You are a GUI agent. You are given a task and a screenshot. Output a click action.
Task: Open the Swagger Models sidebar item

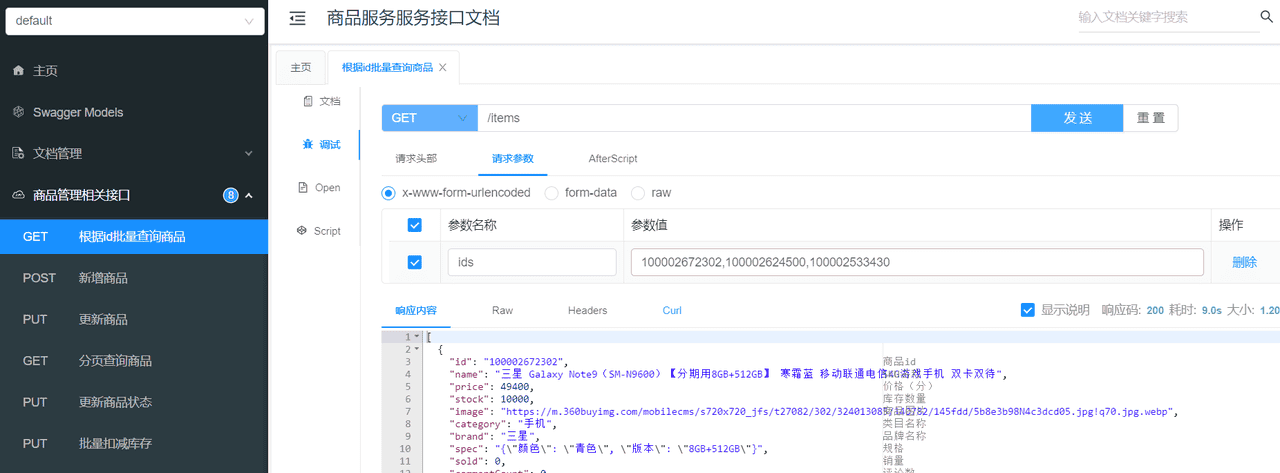point(134,112)
